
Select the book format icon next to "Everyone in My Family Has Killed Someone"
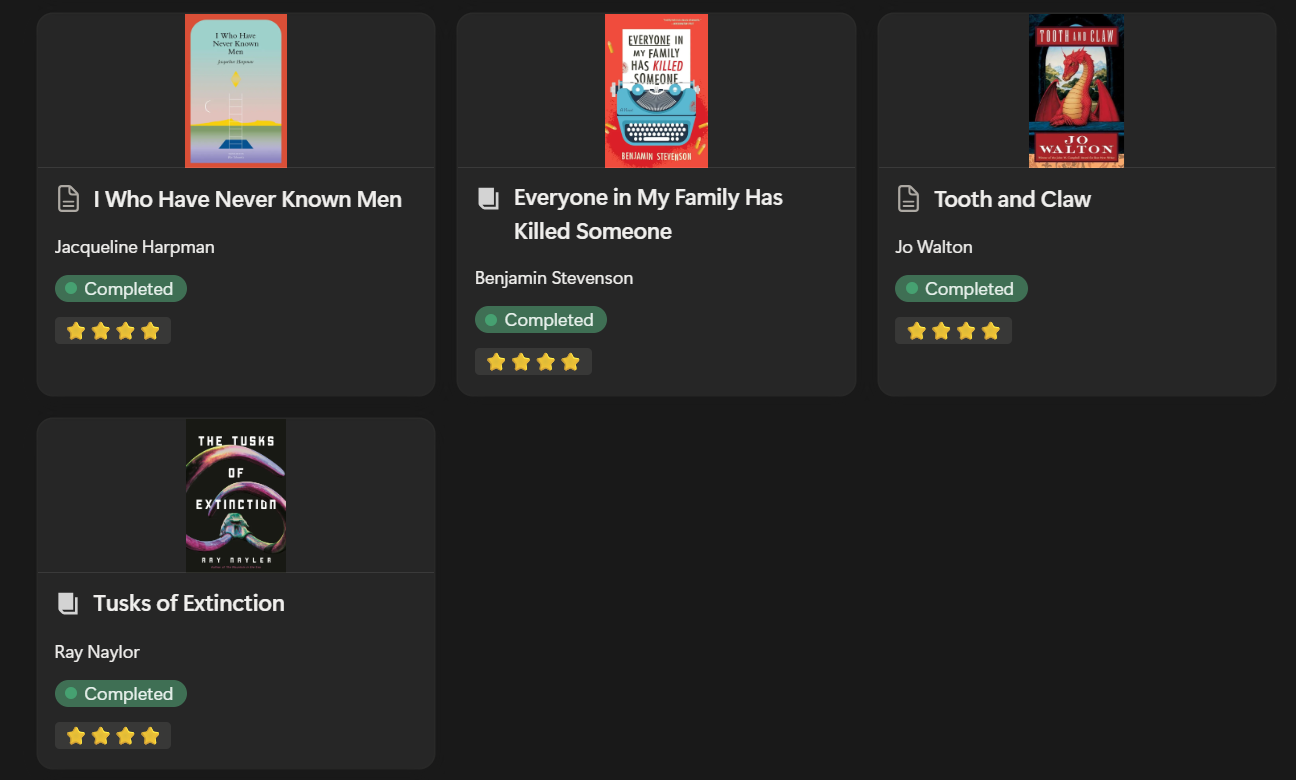488,197
